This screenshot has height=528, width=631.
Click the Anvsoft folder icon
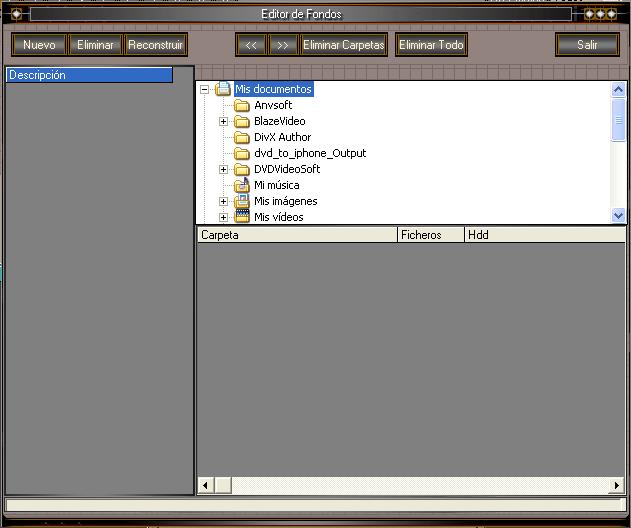click(x=242, y=105)
